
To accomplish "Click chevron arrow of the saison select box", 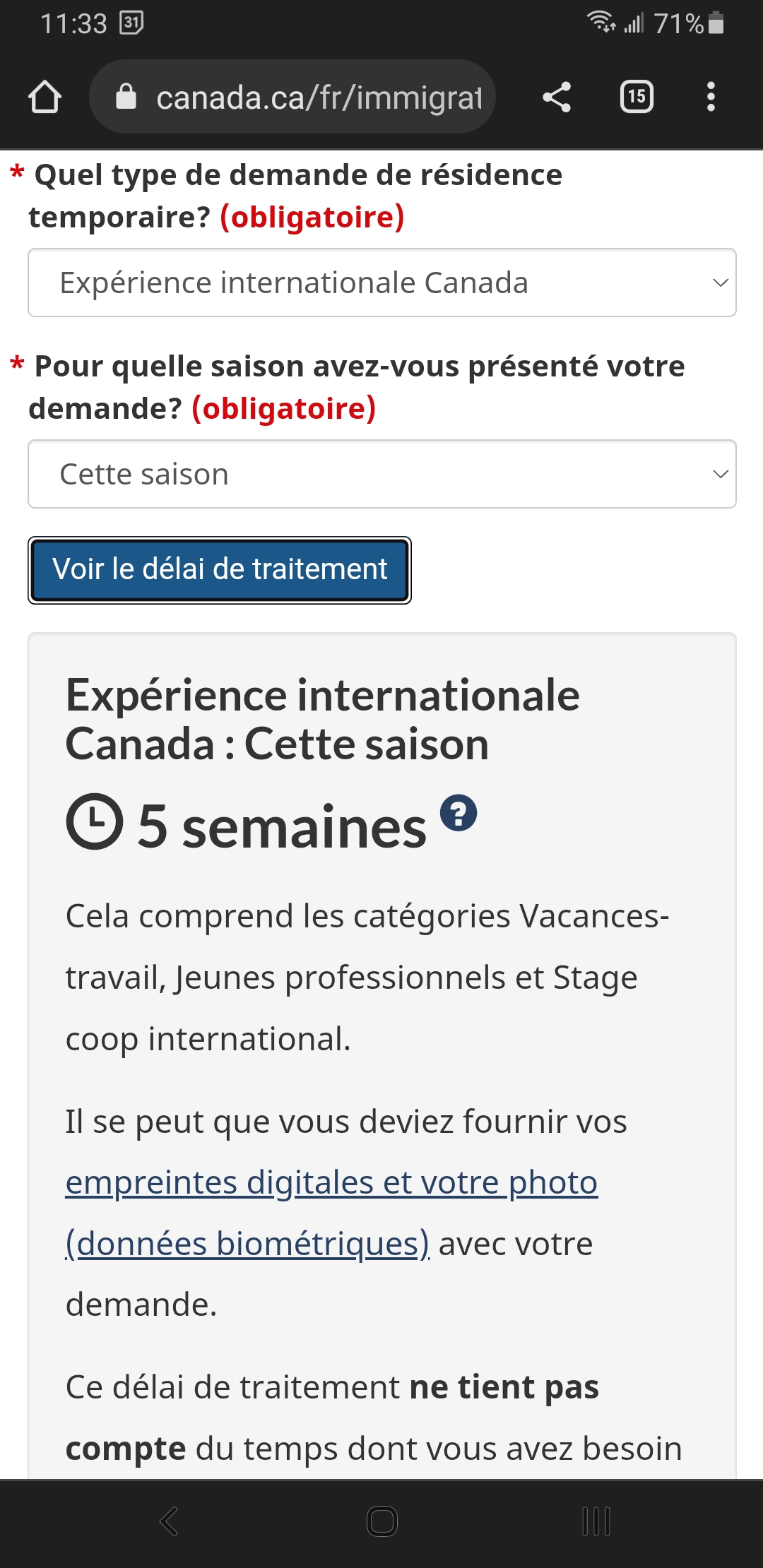I will (x=720, y=474).
